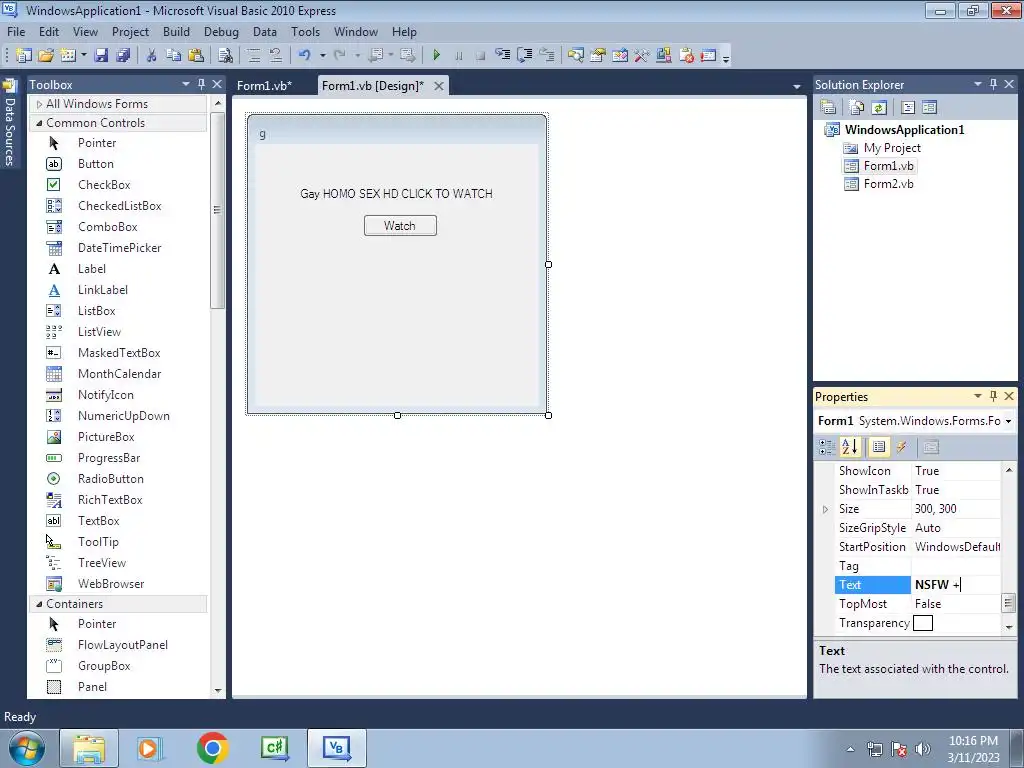
Task: Click the Text property value field
Action: 956,584
